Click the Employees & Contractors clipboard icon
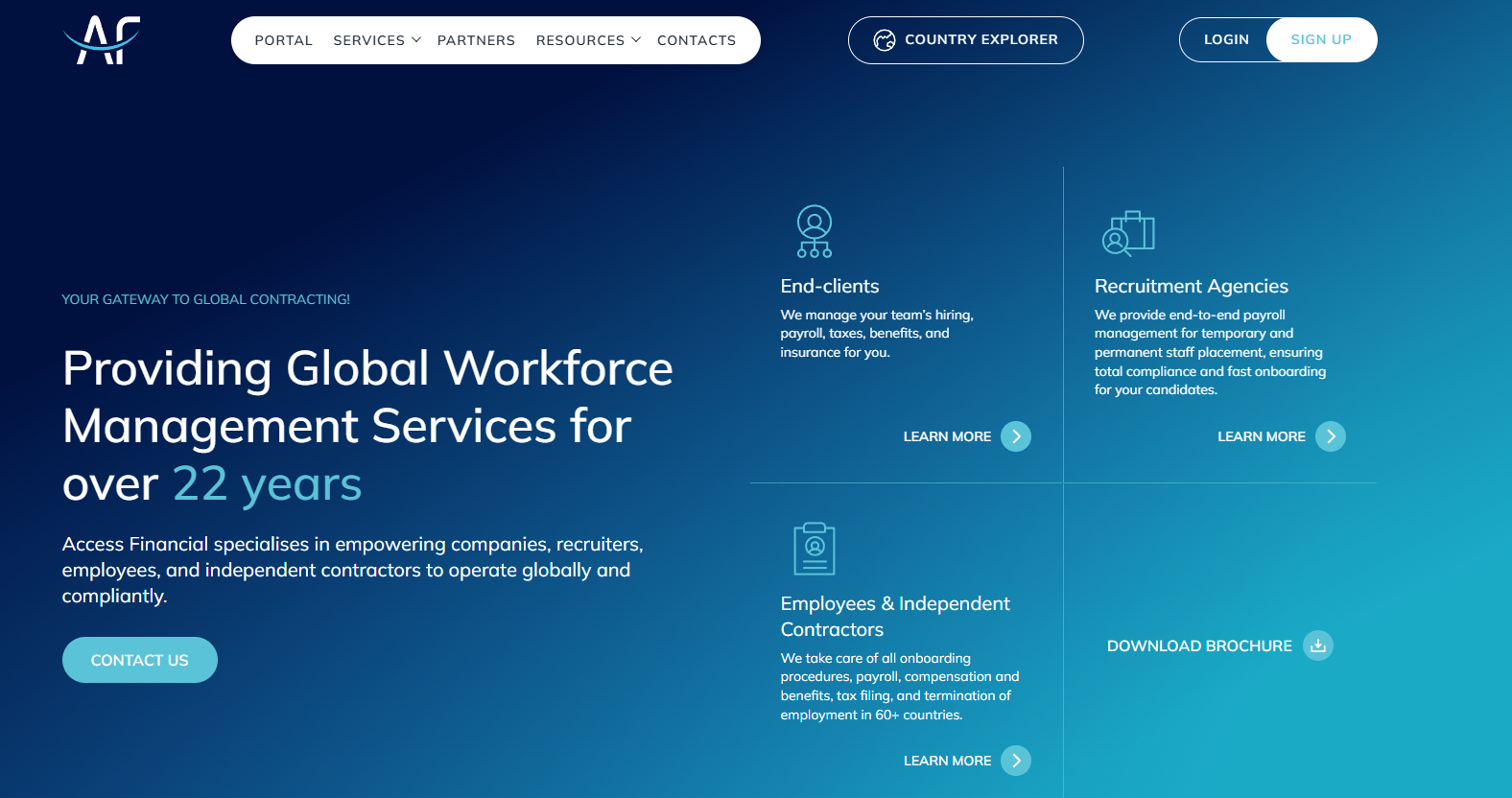Image resolution: width=1512 pixels, height=798 pixels. (815, 549)
